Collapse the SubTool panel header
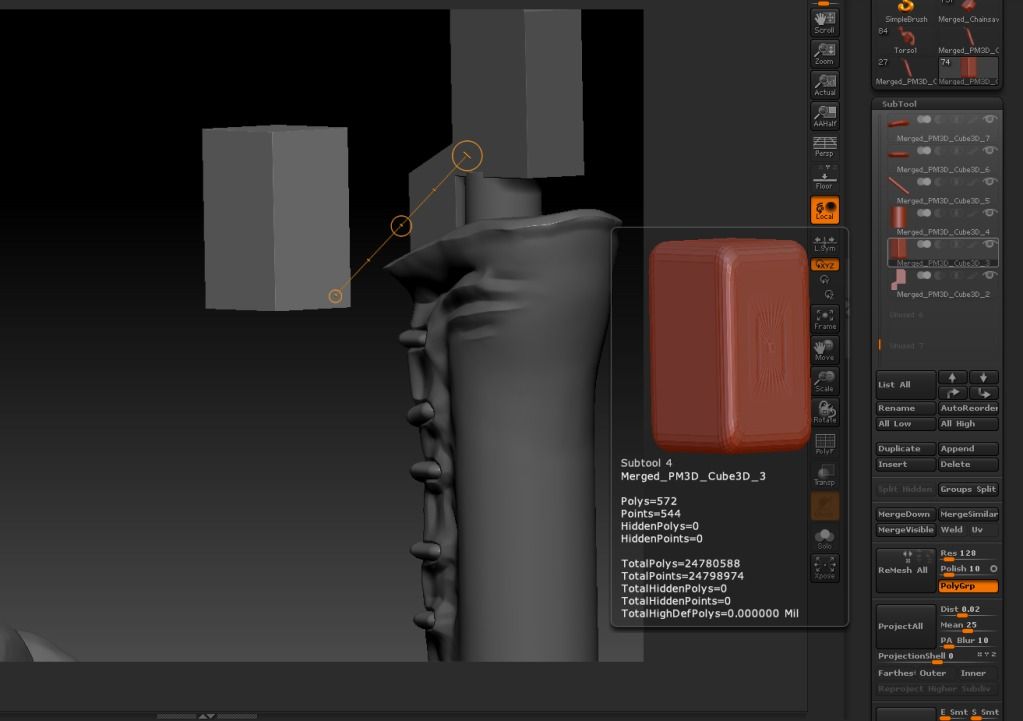 (x=898, y=104)
